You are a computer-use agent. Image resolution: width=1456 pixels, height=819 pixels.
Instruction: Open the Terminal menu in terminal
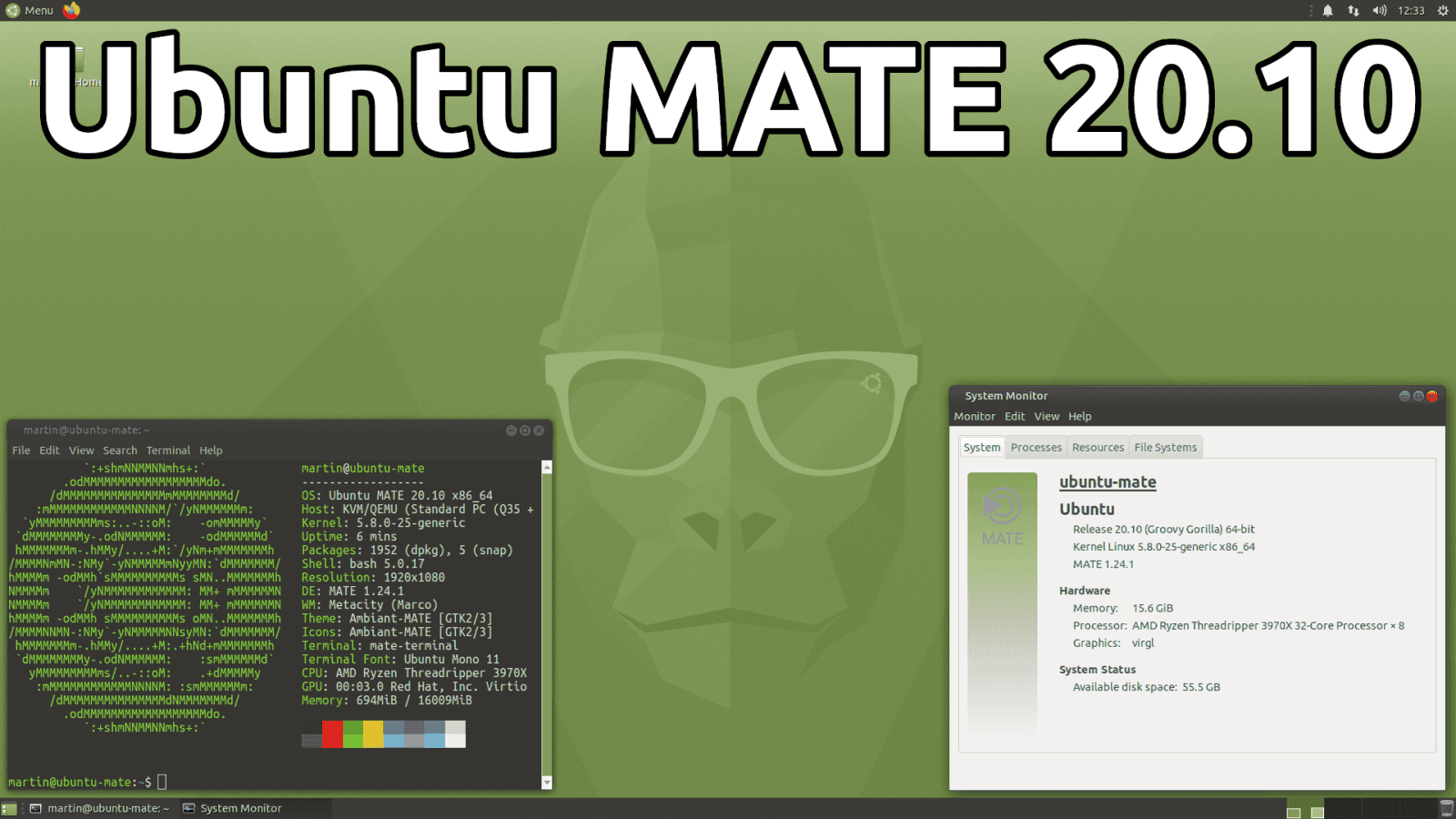tap(168, 450)
